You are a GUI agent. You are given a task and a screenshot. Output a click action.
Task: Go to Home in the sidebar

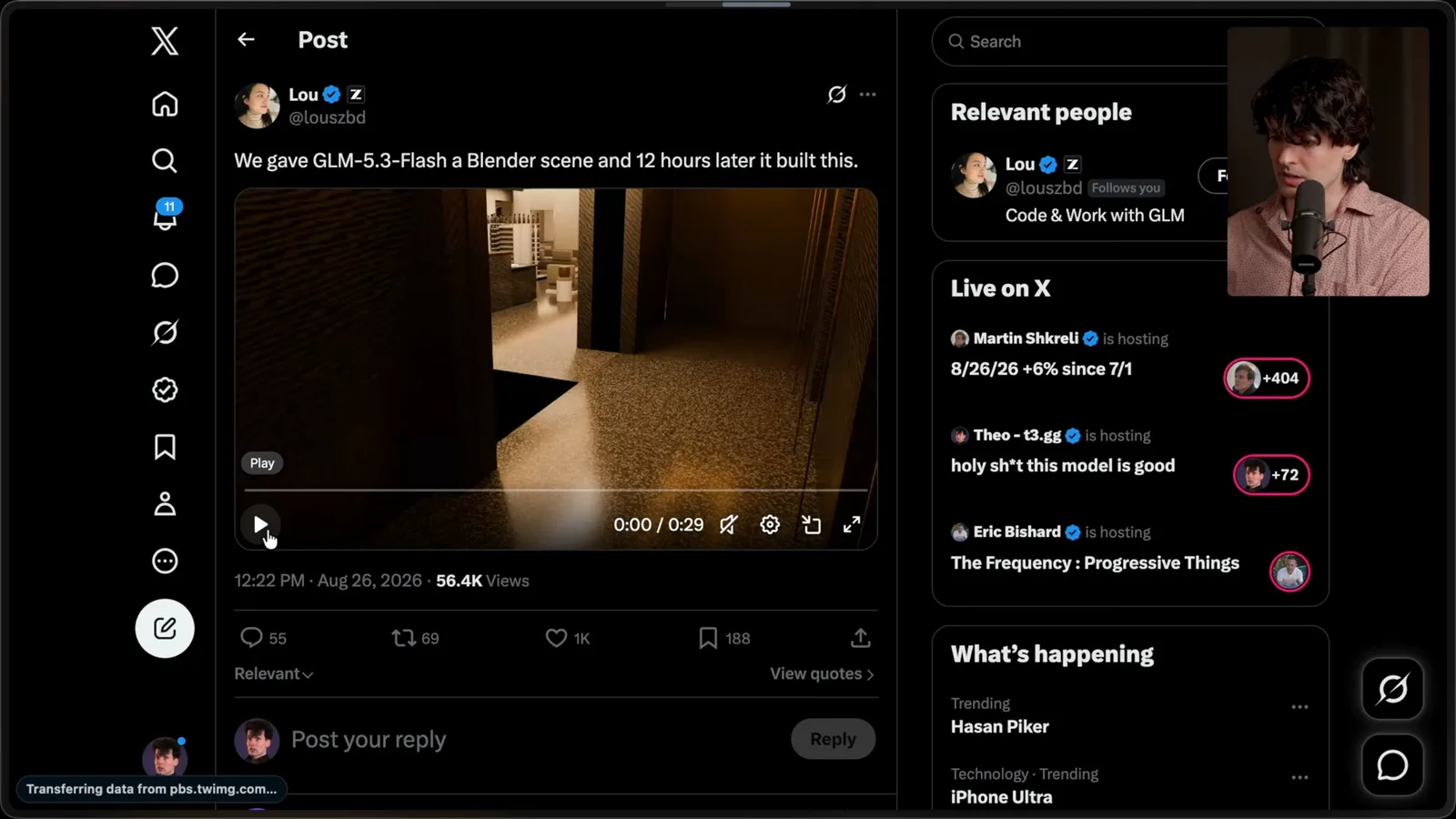click(165, 104)
